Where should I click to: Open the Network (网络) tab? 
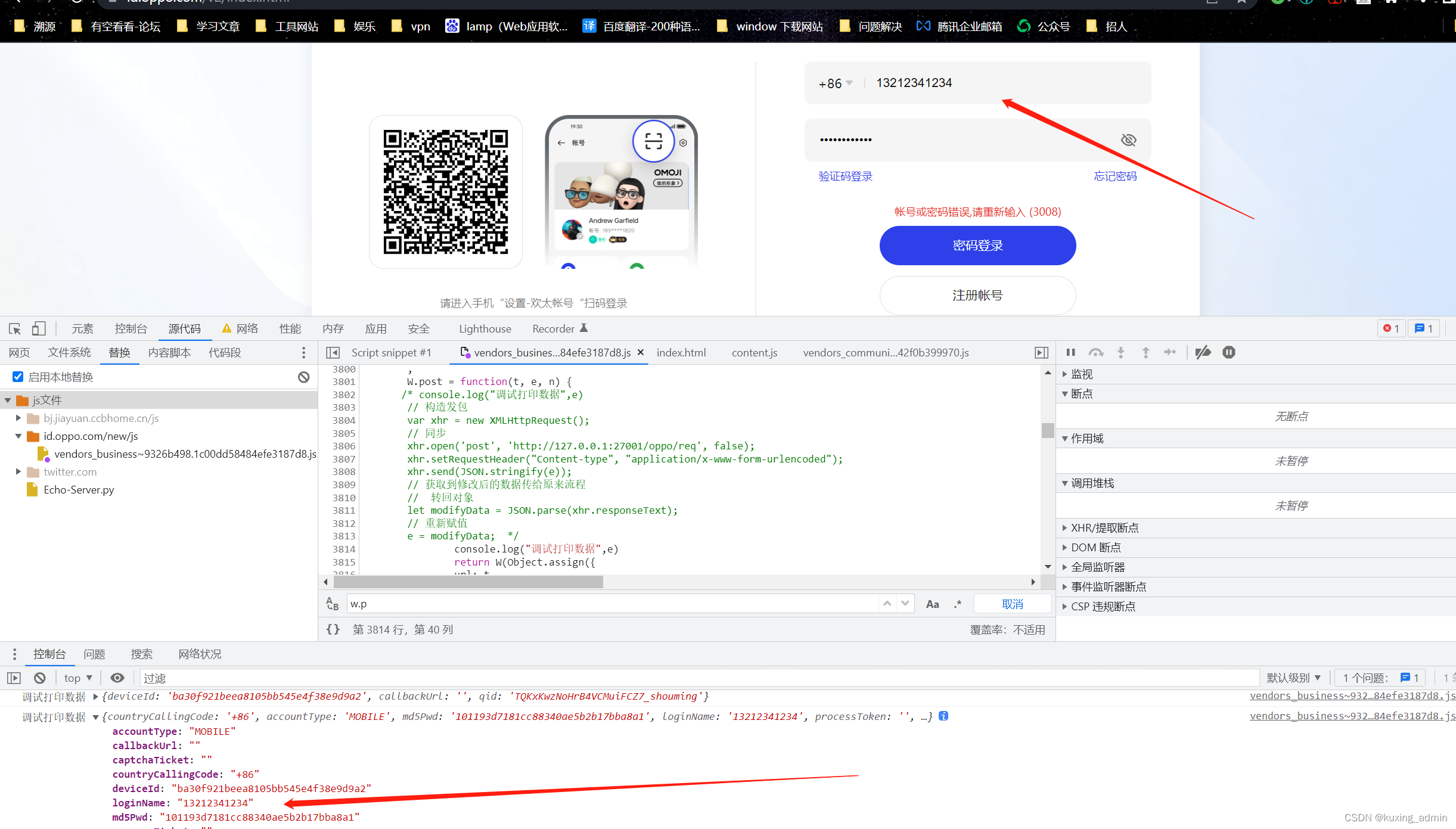click(240, 329)
